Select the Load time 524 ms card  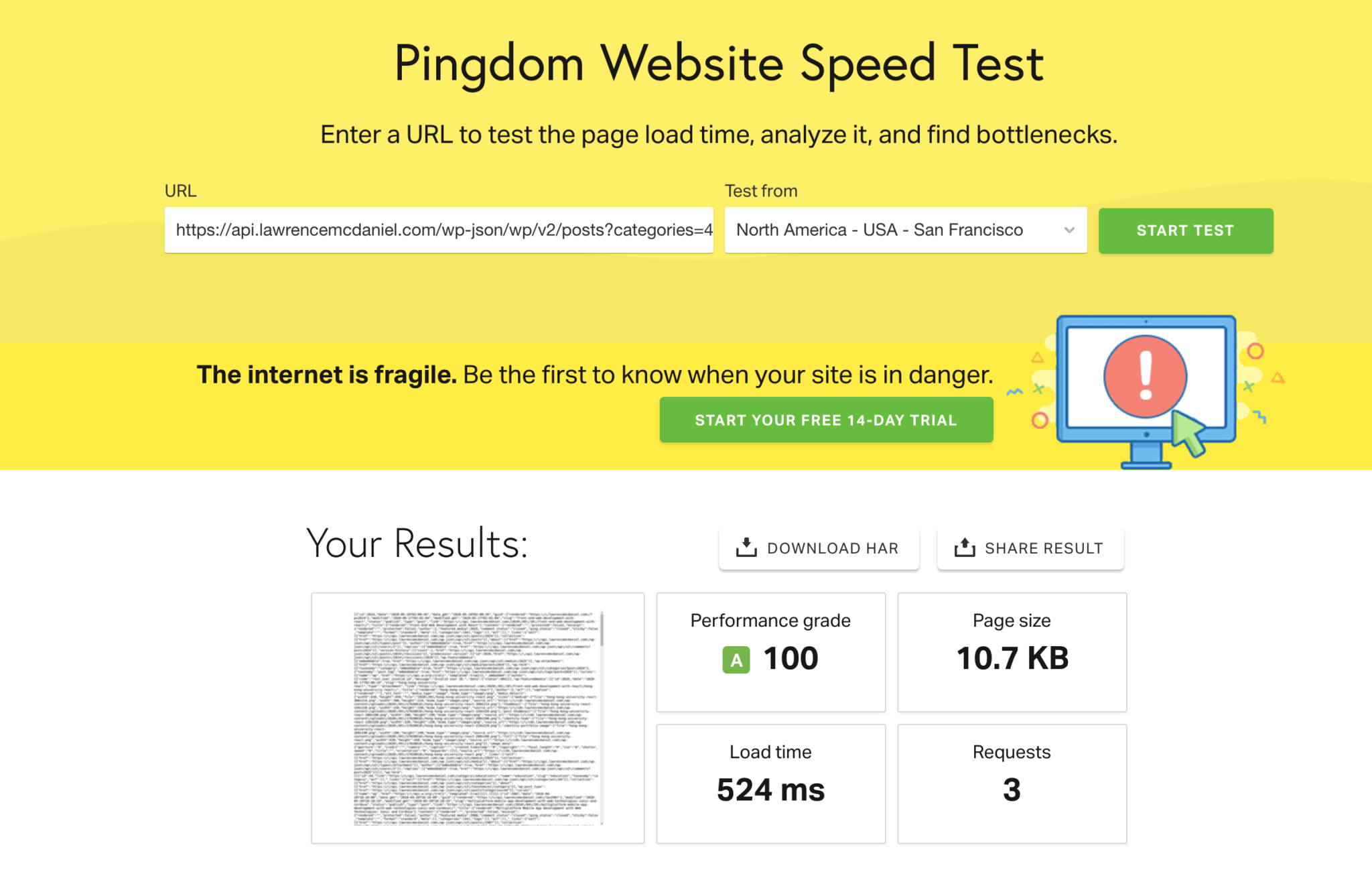click(x=770, y=783)
